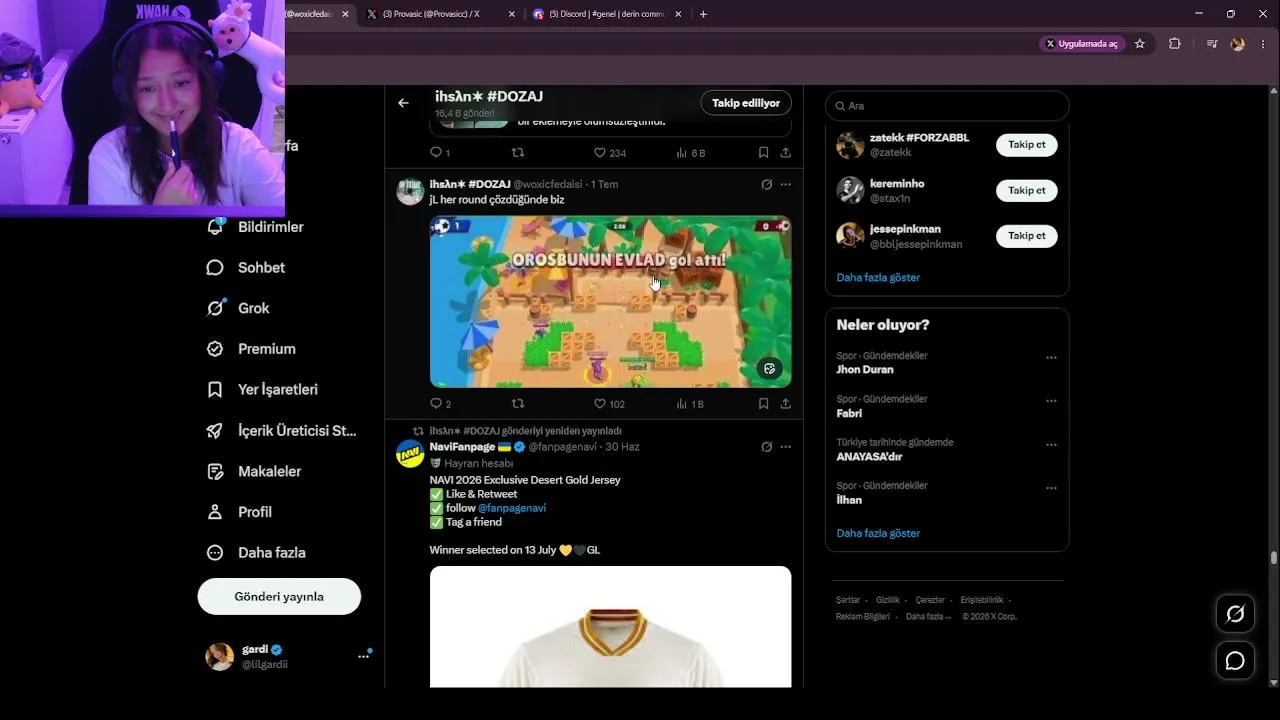Open browser extensions puzzle icon
The width and height of the screenshot is (1280, 720).
tap(1175, 44)
